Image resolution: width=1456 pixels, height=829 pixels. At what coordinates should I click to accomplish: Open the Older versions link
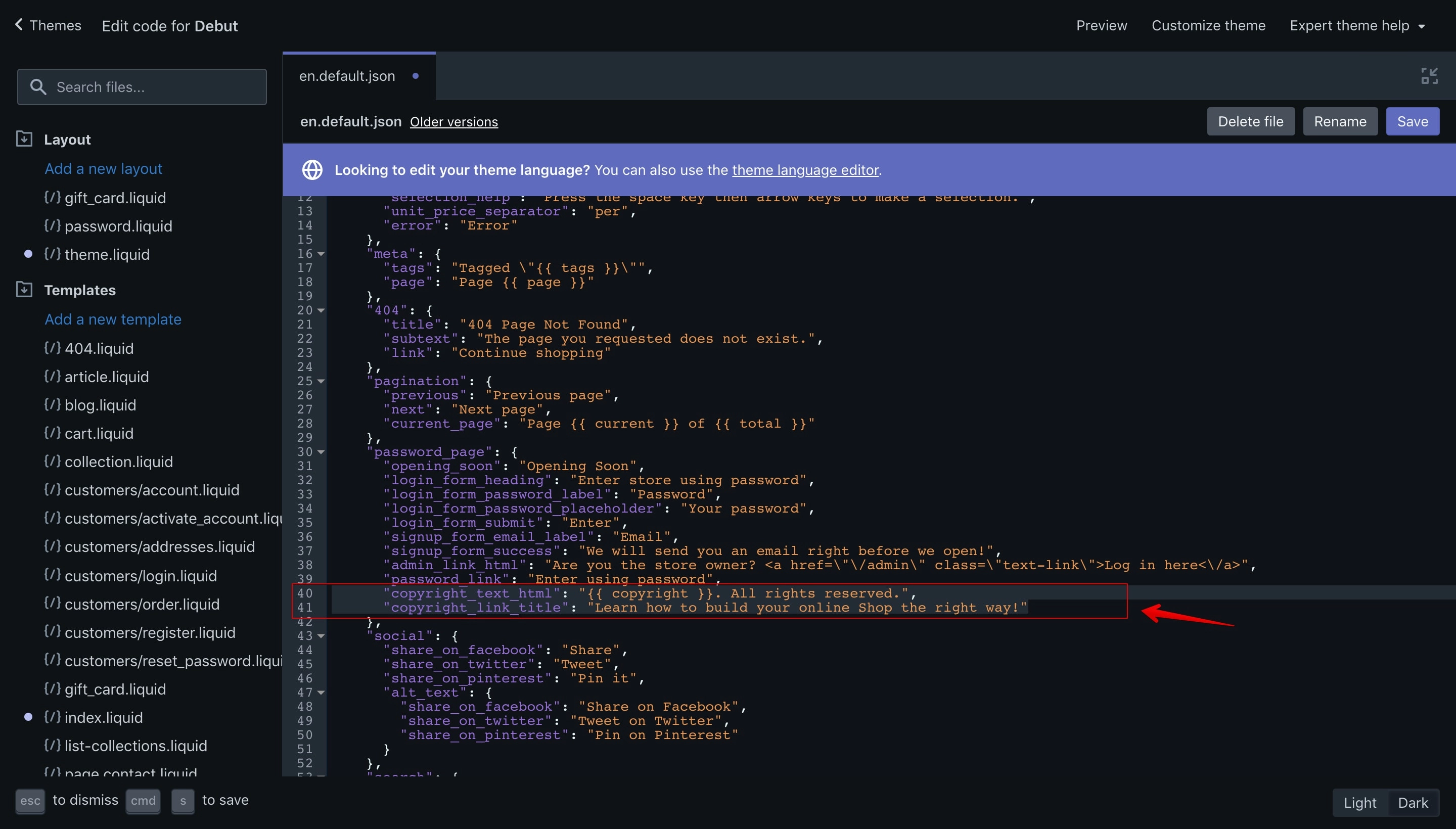454,122
